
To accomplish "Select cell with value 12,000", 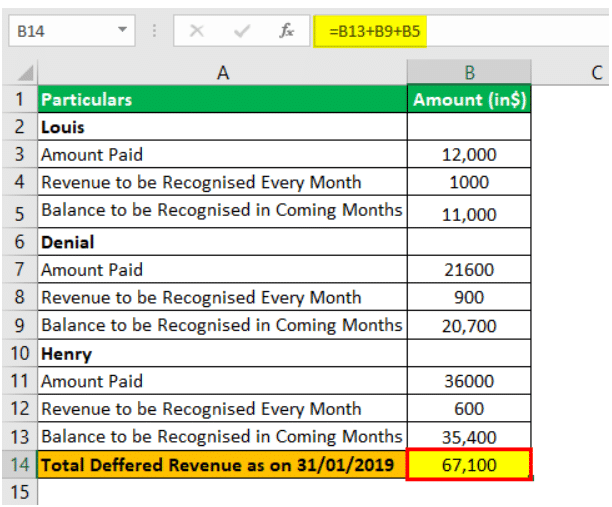I will [469, 154].
